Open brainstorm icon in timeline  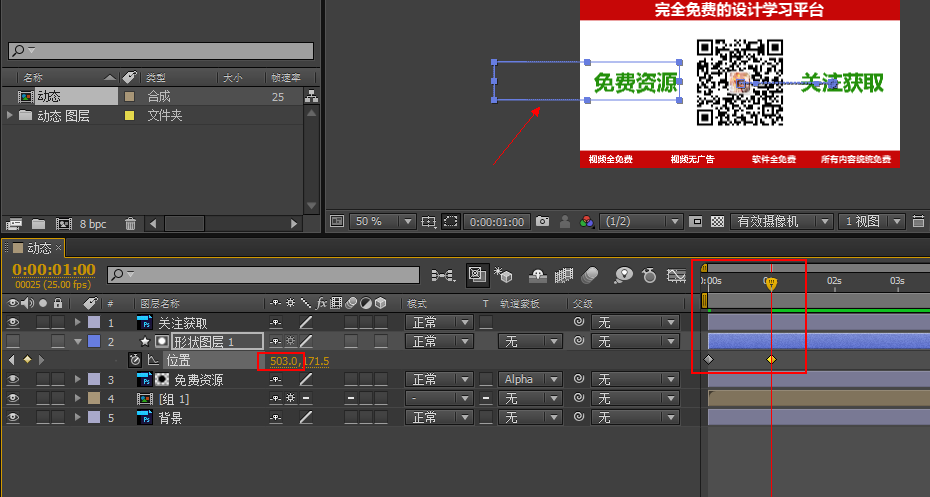tap(623, 275)
